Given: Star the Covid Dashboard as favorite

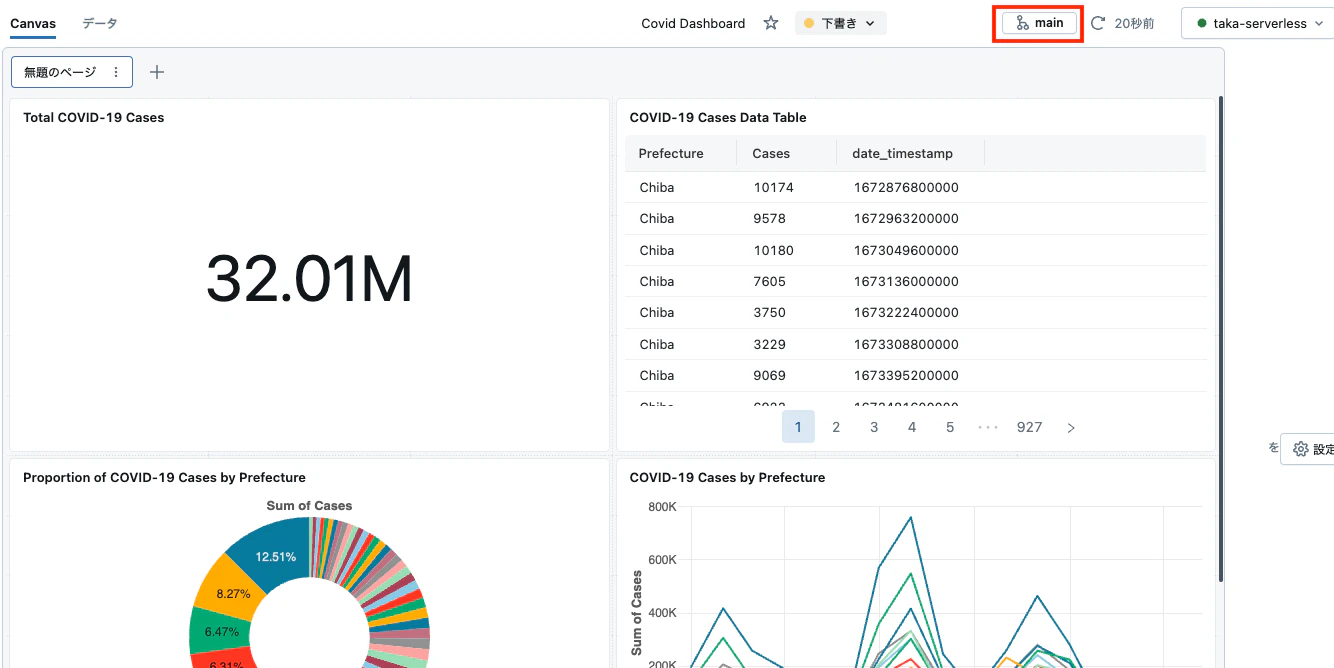Looking at the screenshot, I should tap(771, 23).
